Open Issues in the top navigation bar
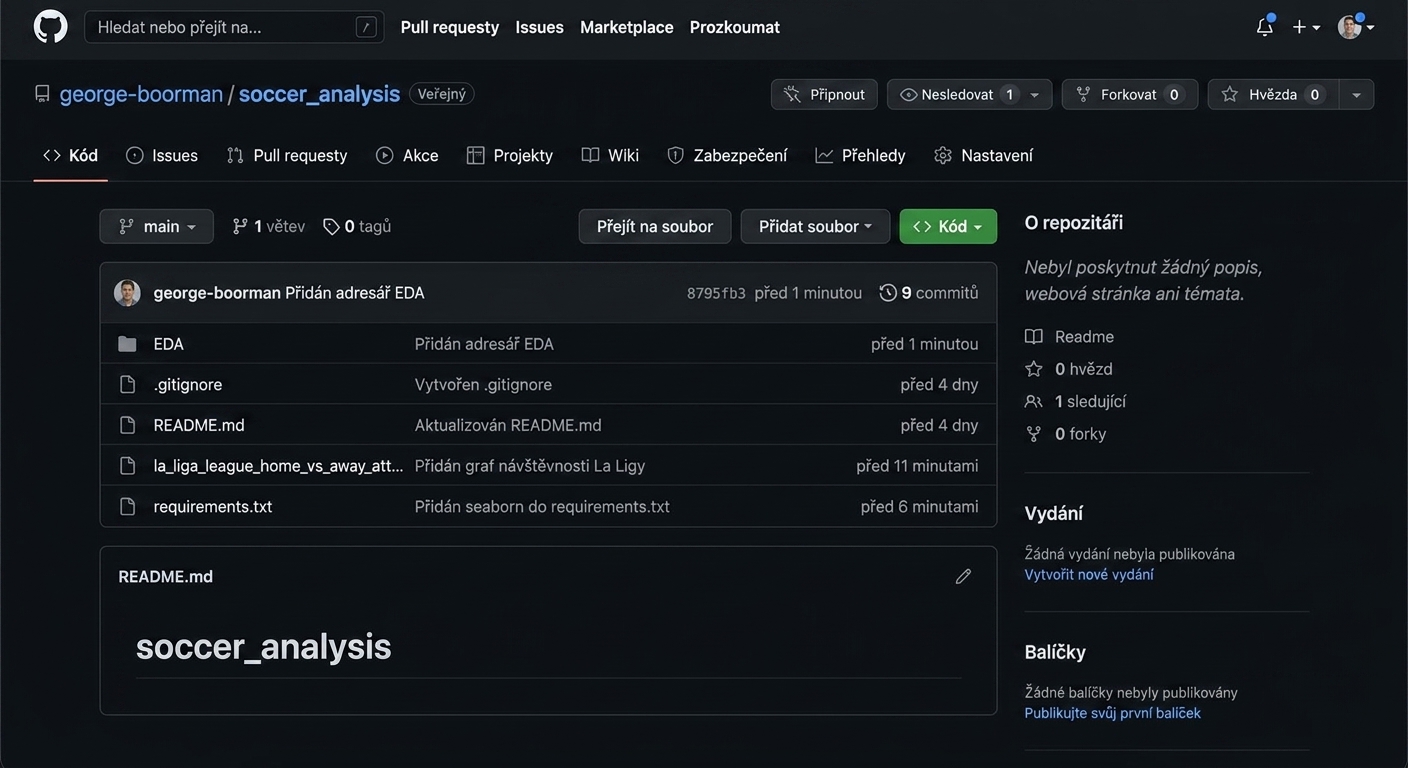 coord(540,27)
